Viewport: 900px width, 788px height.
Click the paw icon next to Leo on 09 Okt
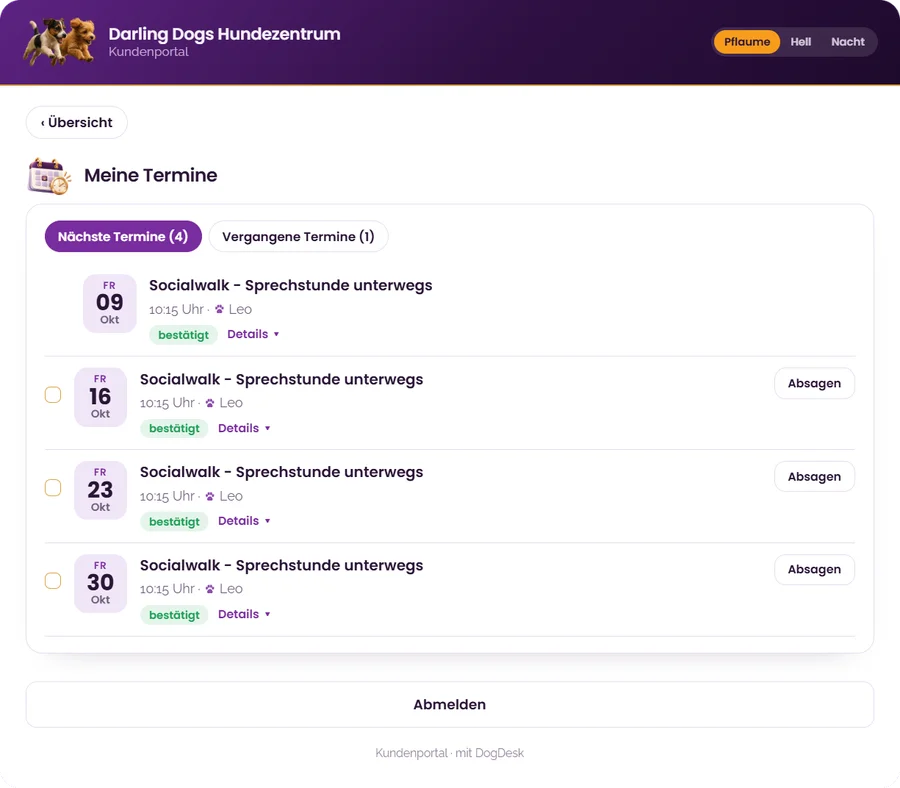[x=219, y=309]
